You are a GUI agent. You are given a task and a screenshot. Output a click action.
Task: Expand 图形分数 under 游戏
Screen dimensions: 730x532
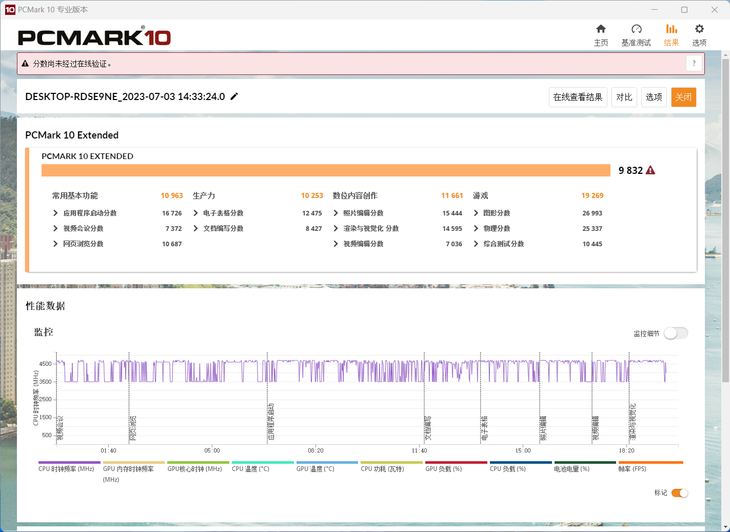(x=475, y=213)
